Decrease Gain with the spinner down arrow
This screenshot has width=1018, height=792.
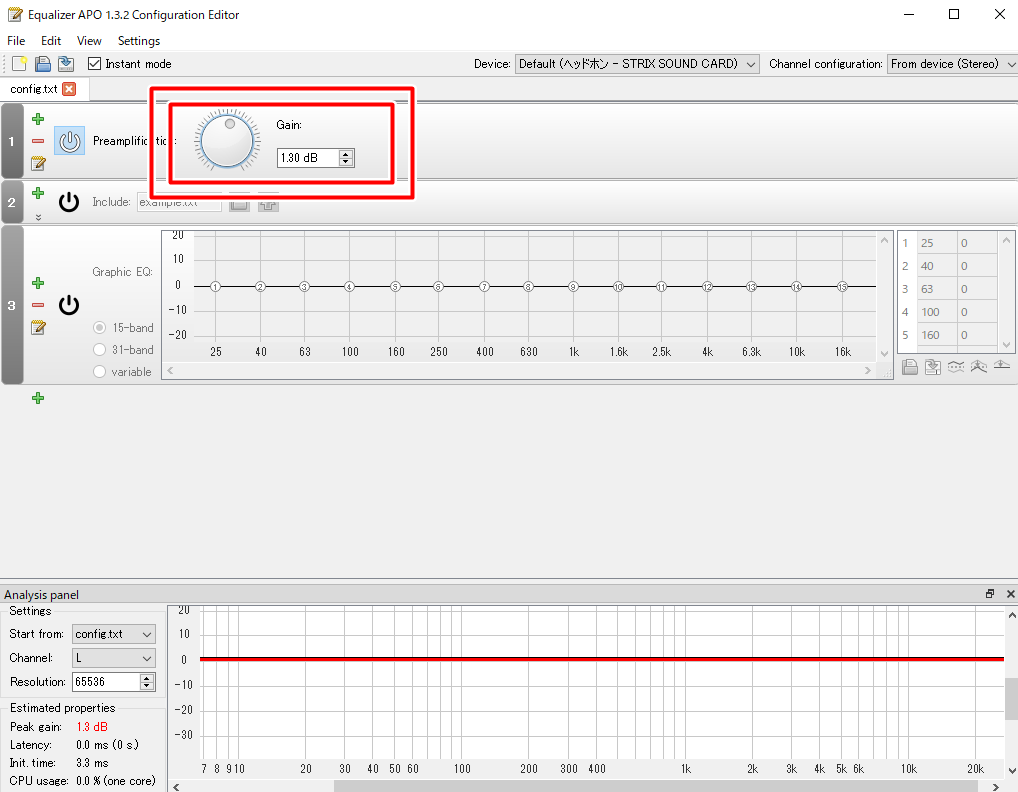coord(346,162)
